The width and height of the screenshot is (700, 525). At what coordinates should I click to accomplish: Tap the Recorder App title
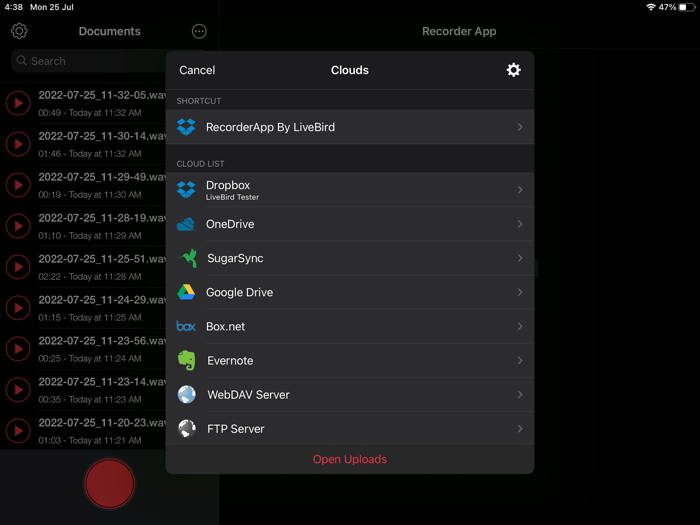[459, 31]
